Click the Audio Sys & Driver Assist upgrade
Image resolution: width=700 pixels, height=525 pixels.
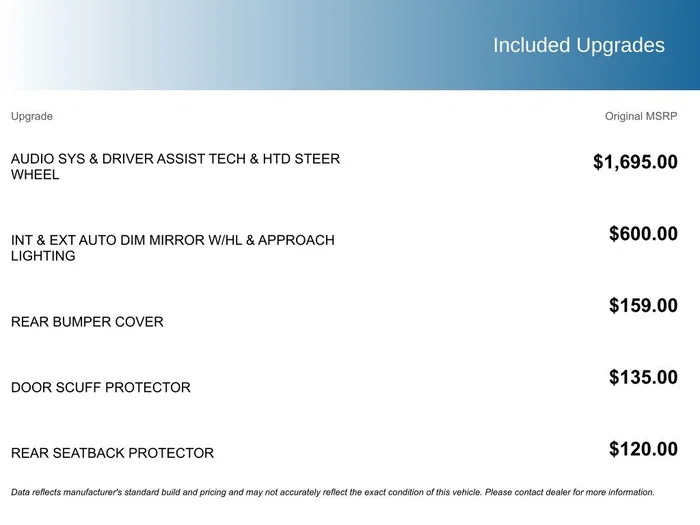pyautogui.click(x=175, y=167)
